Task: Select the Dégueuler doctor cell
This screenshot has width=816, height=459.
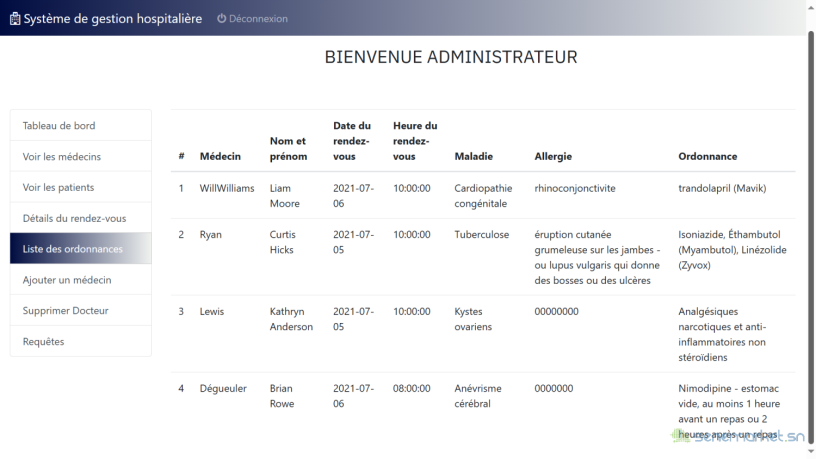Action: (223, 388)
